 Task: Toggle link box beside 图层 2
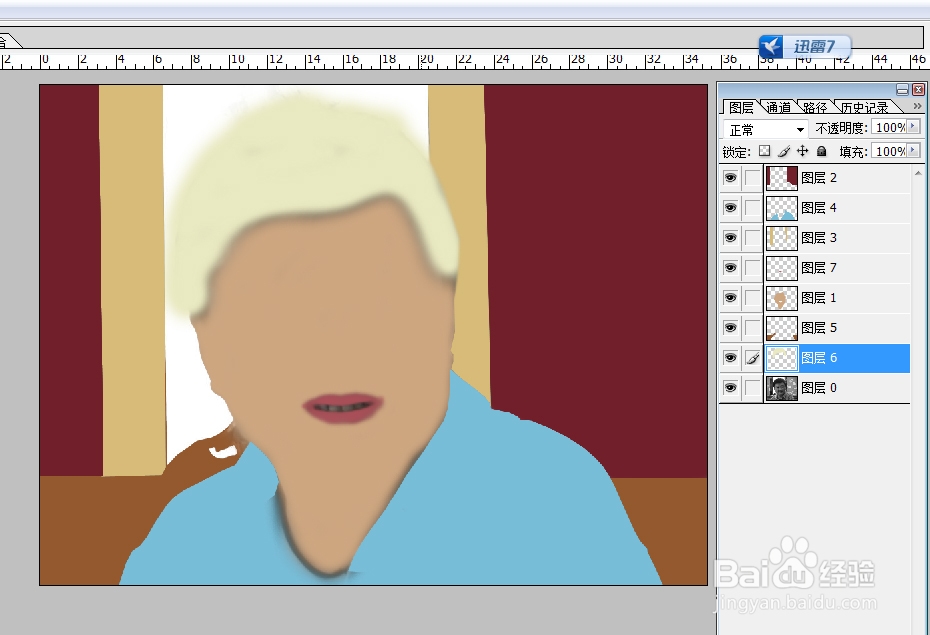pos(752,178)
